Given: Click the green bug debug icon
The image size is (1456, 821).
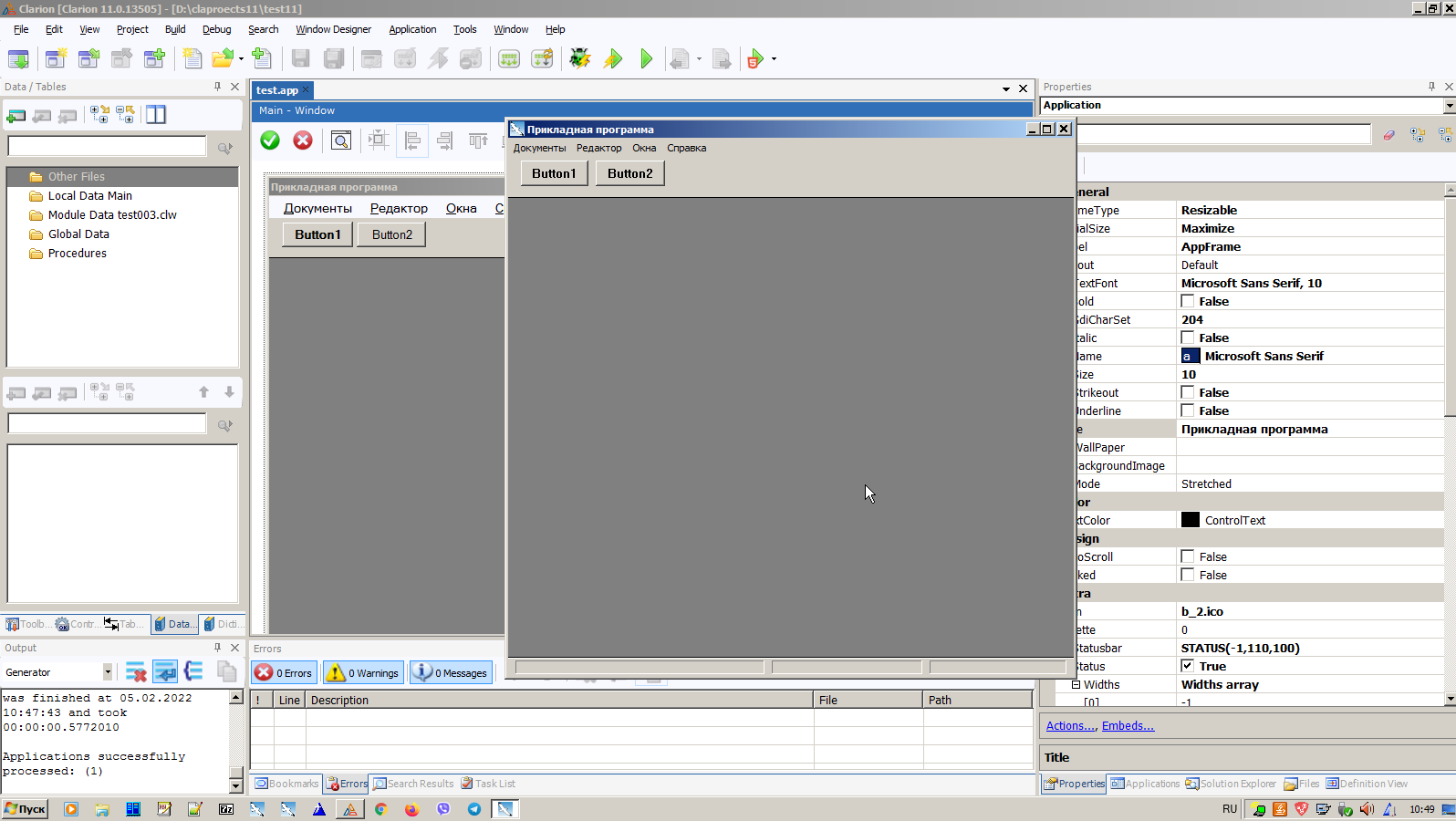Looking at the screenshot, I should point(579,59).
